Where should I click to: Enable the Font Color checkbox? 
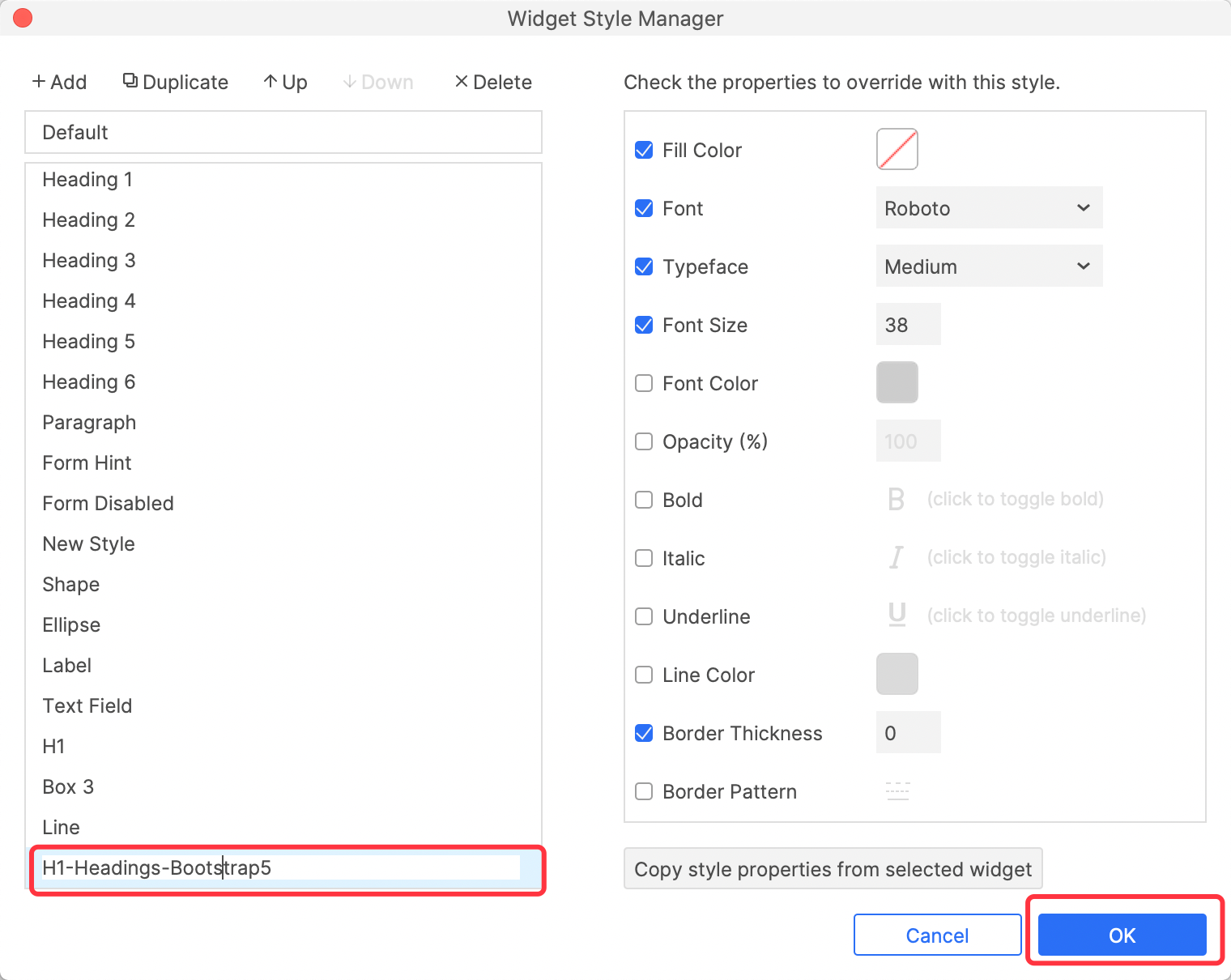point(644,383)
